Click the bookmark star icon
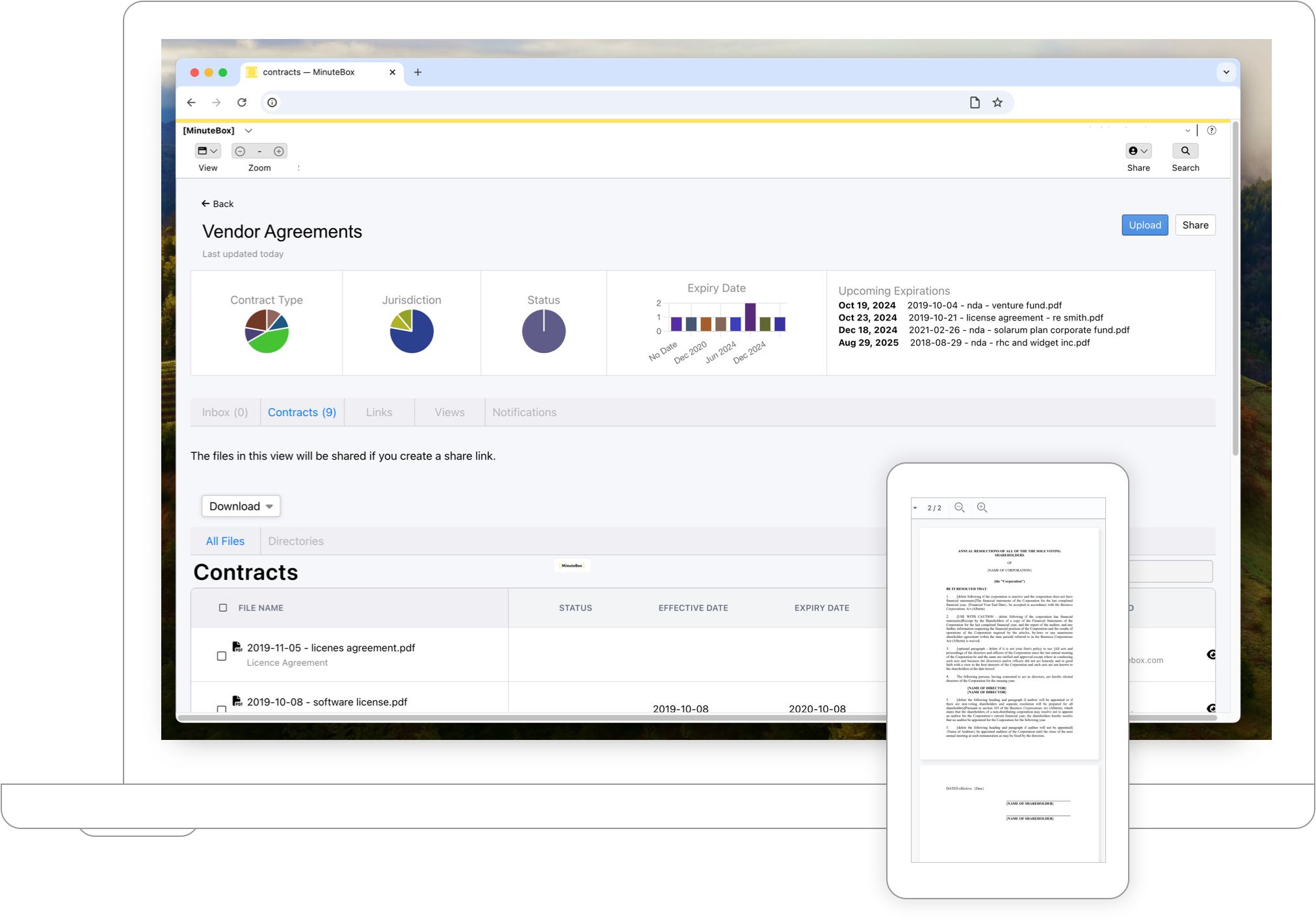 pos(997,102)
